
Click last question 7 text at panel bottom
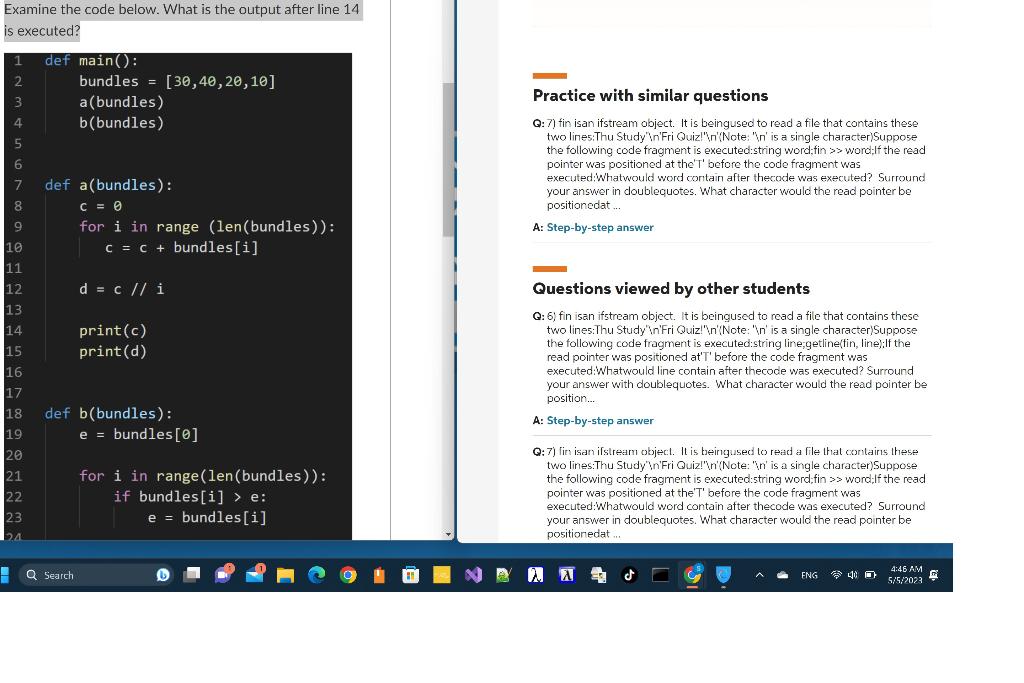(736, 492)
